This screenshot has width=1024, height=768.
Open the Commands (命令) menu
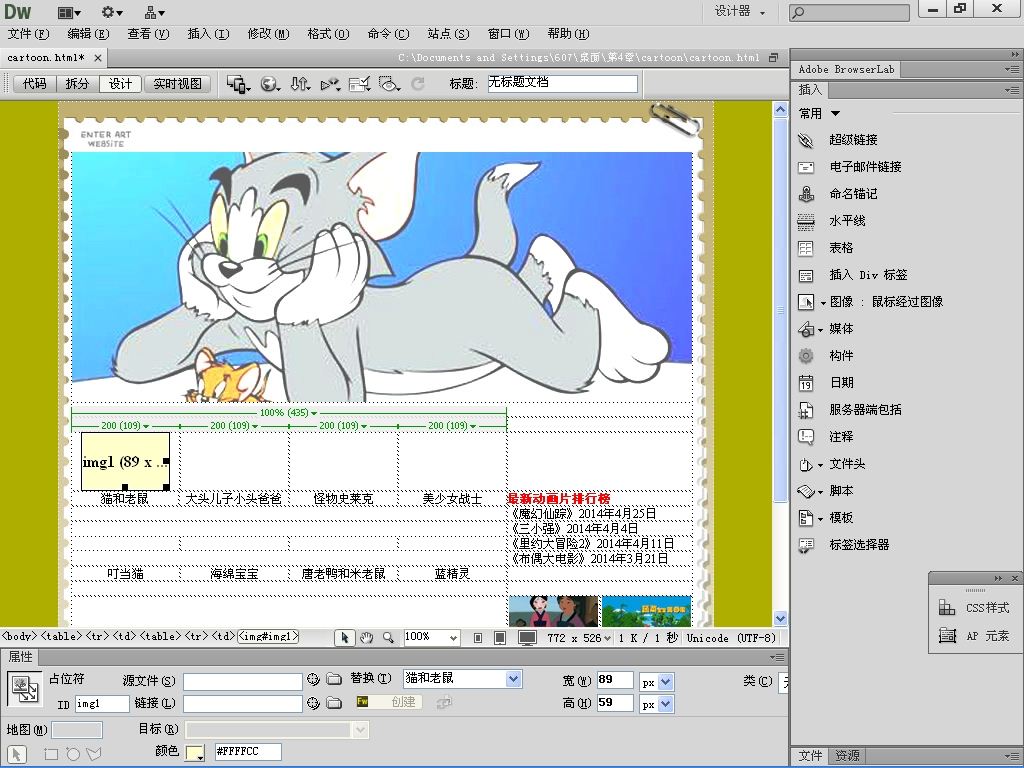pyautogui.click(x=389, y=34)
